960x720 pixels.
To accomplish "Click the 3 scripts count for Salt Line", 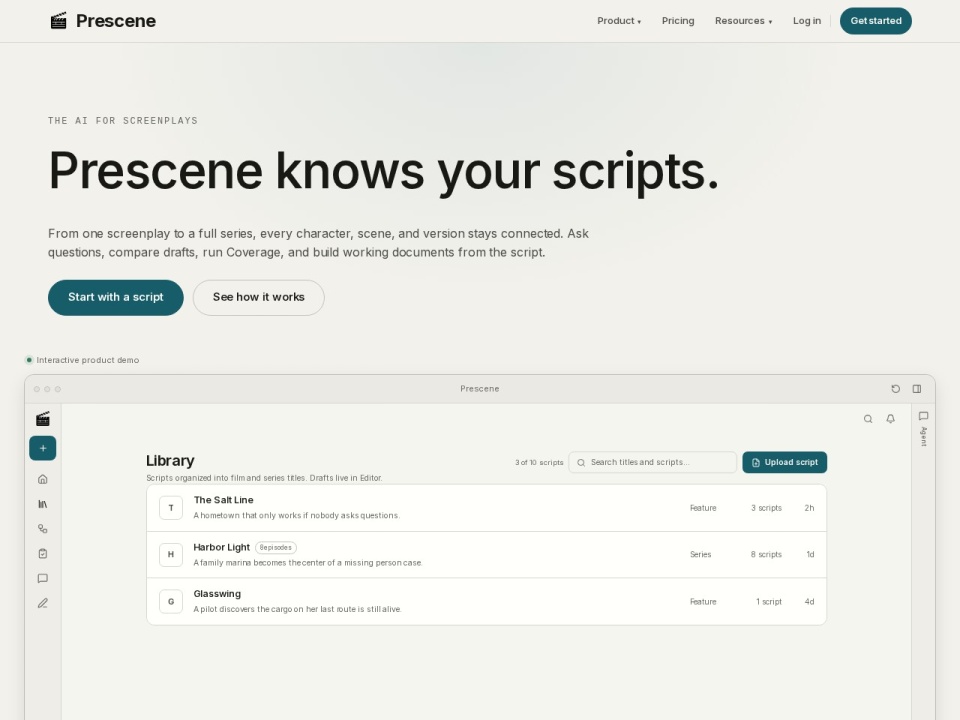I will coord(766,508).
